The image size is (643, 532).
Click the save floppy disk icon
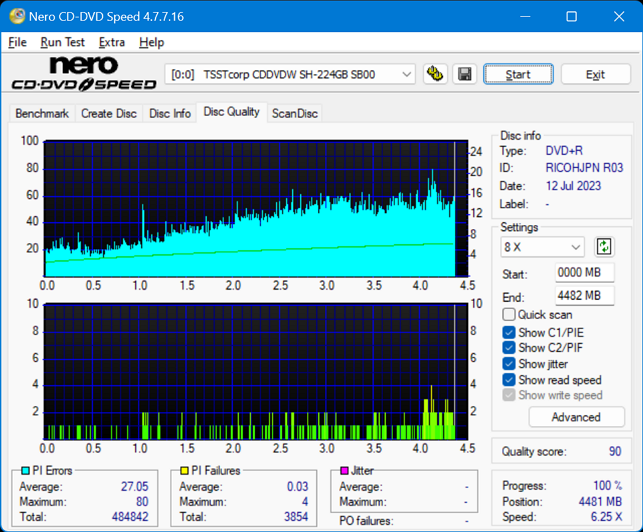(465, 74)
